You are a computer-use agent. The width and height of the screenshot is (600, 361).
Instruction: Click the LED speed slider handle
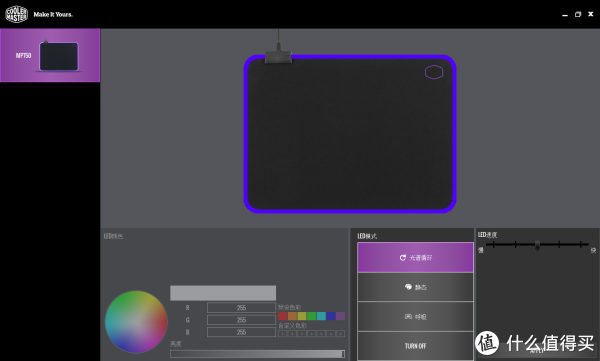(x=537, y=245)
